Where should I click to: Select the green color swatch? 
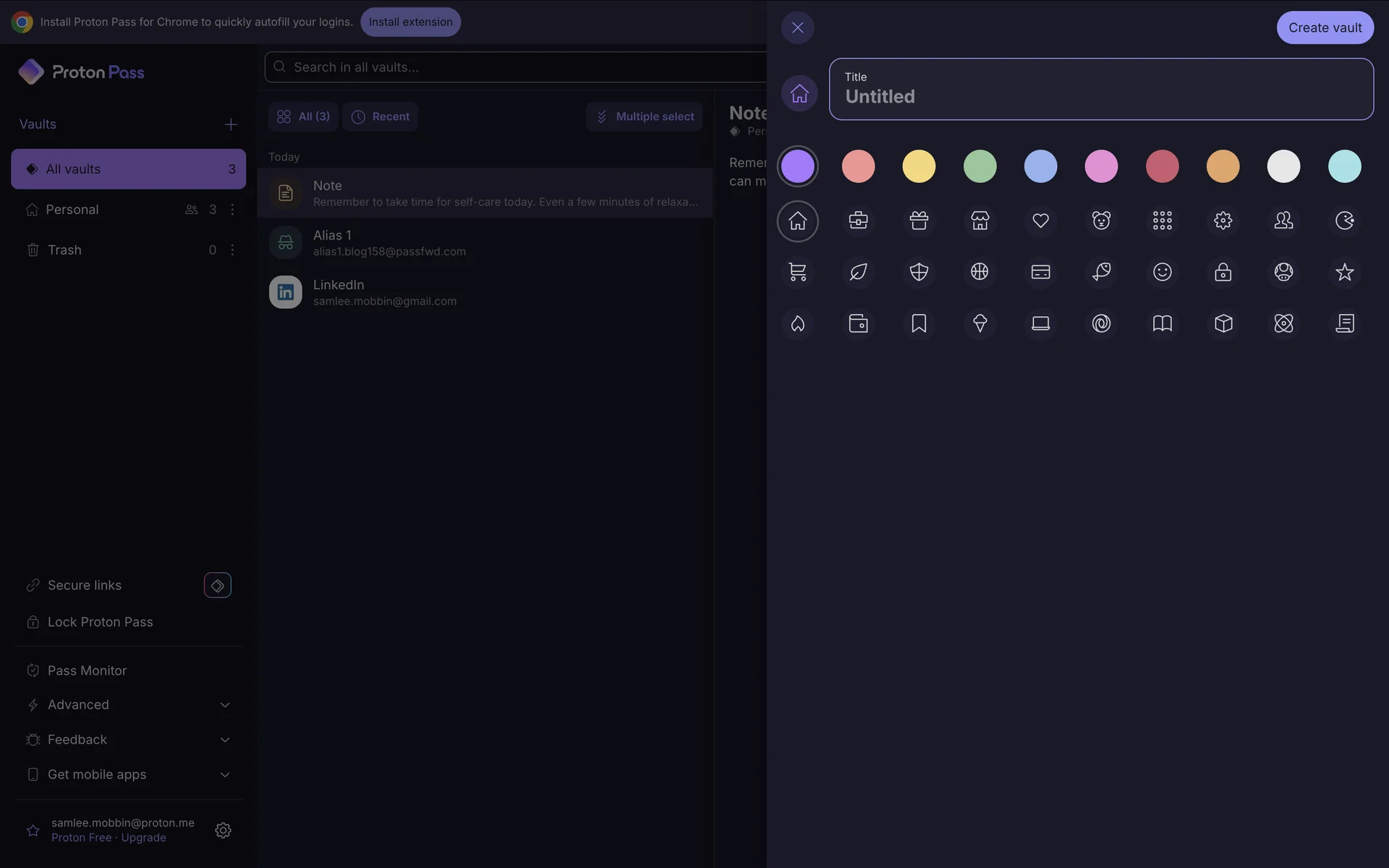point(980,166)
